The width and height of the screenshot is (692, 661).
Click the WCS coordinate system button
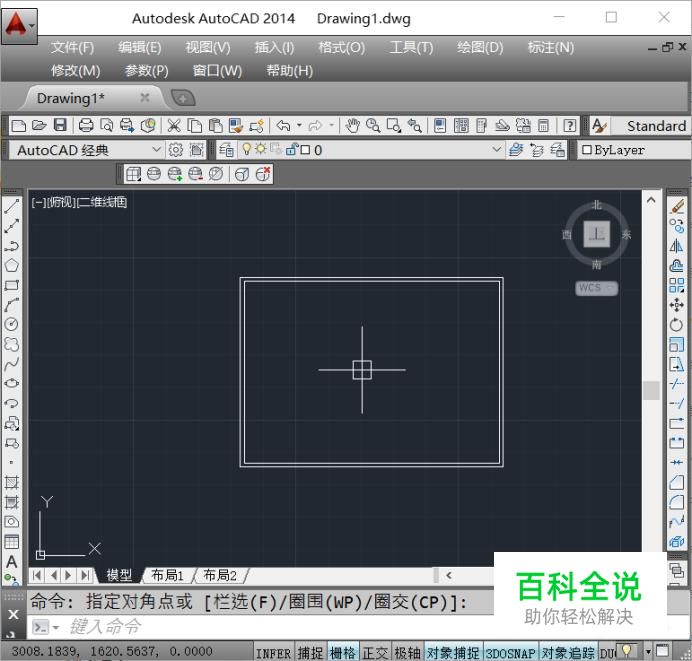point(596,288)
